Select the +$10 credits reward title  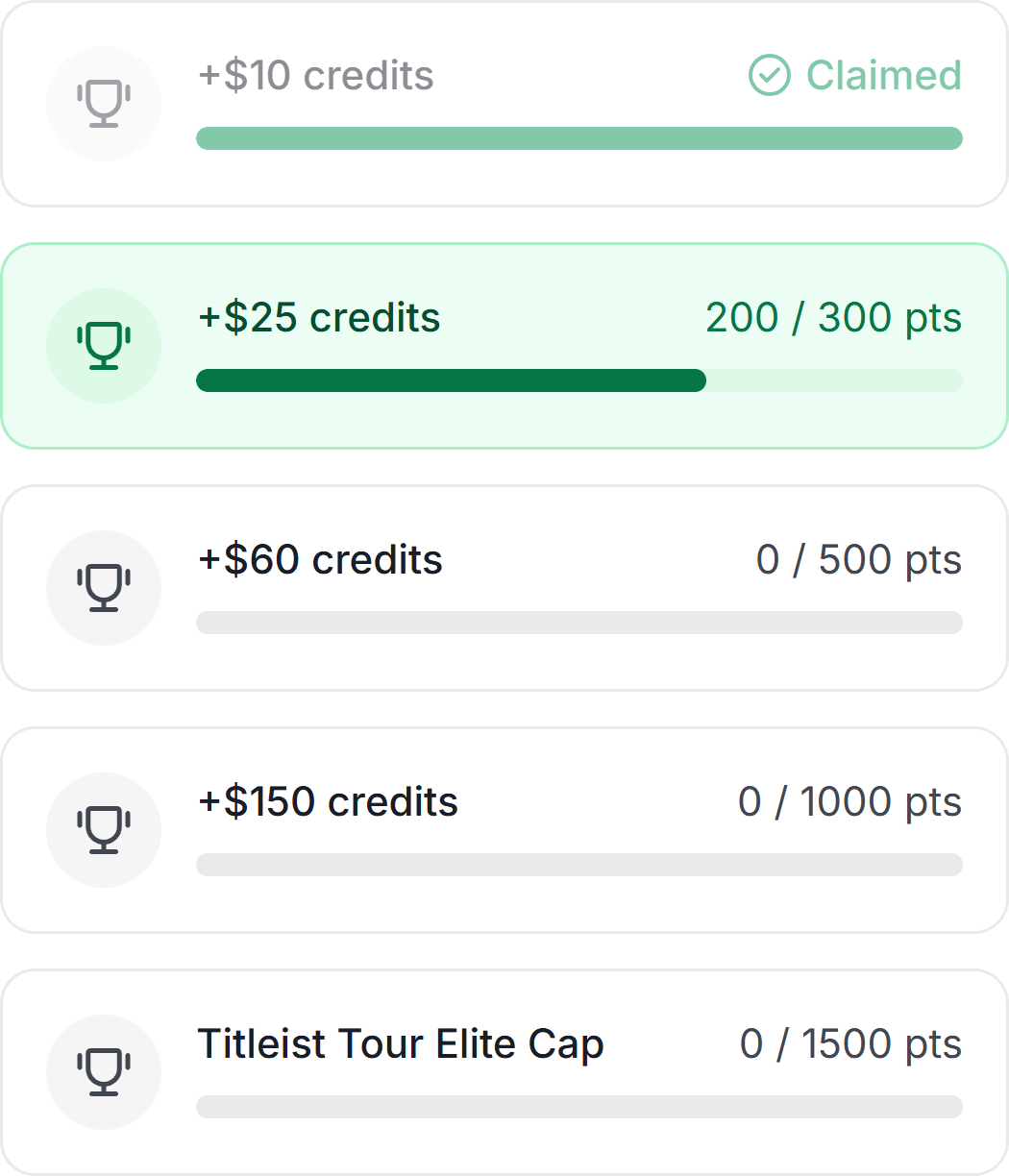[x=315, y=75]
